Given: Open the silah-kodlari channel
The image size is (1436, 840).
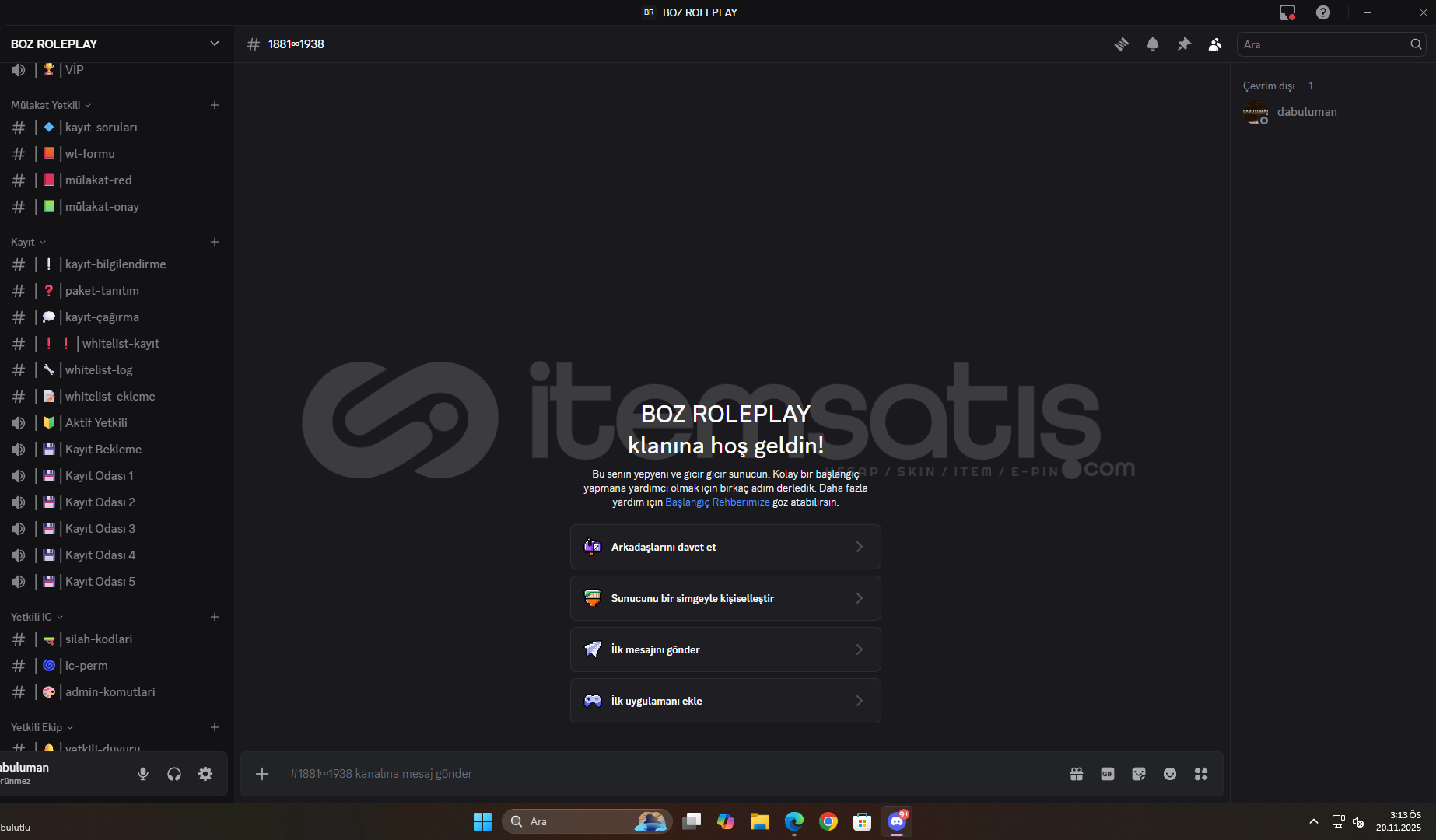Looking at the screenshot, I should [x=114, y=639].
